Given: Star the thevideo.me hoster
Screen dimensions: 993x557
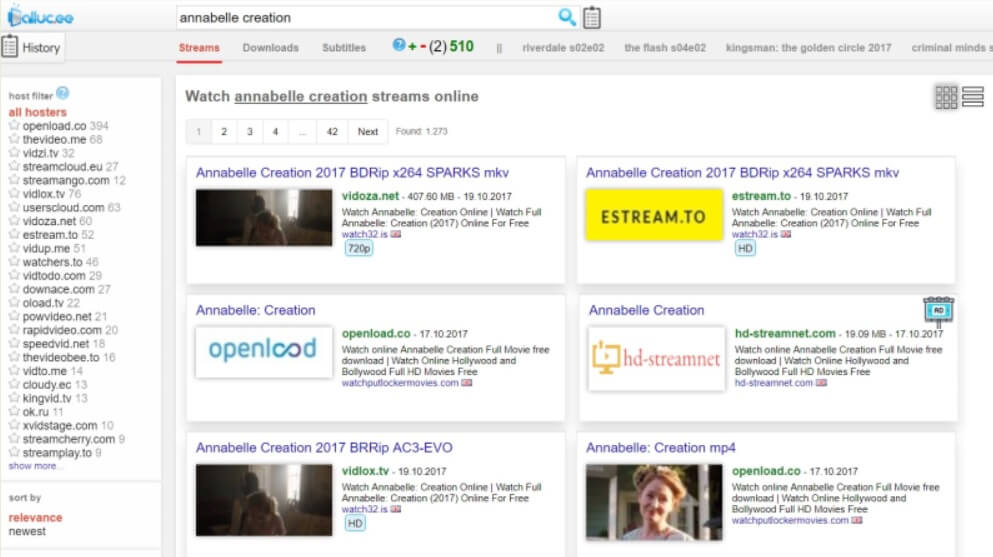Looking at the screenshot, I should (14, 139).
